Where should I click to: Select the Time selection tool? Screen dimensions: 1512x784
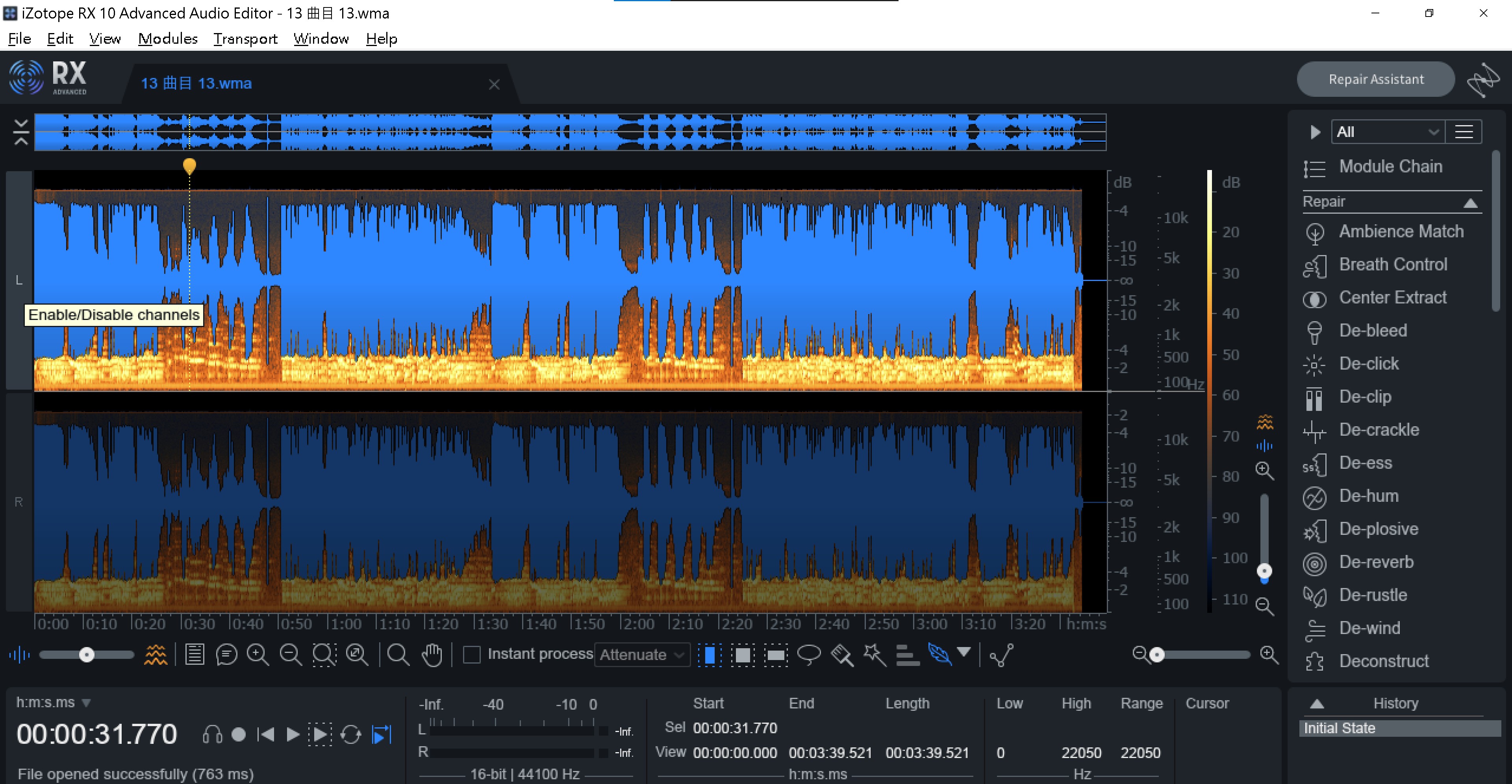(710, 654)
